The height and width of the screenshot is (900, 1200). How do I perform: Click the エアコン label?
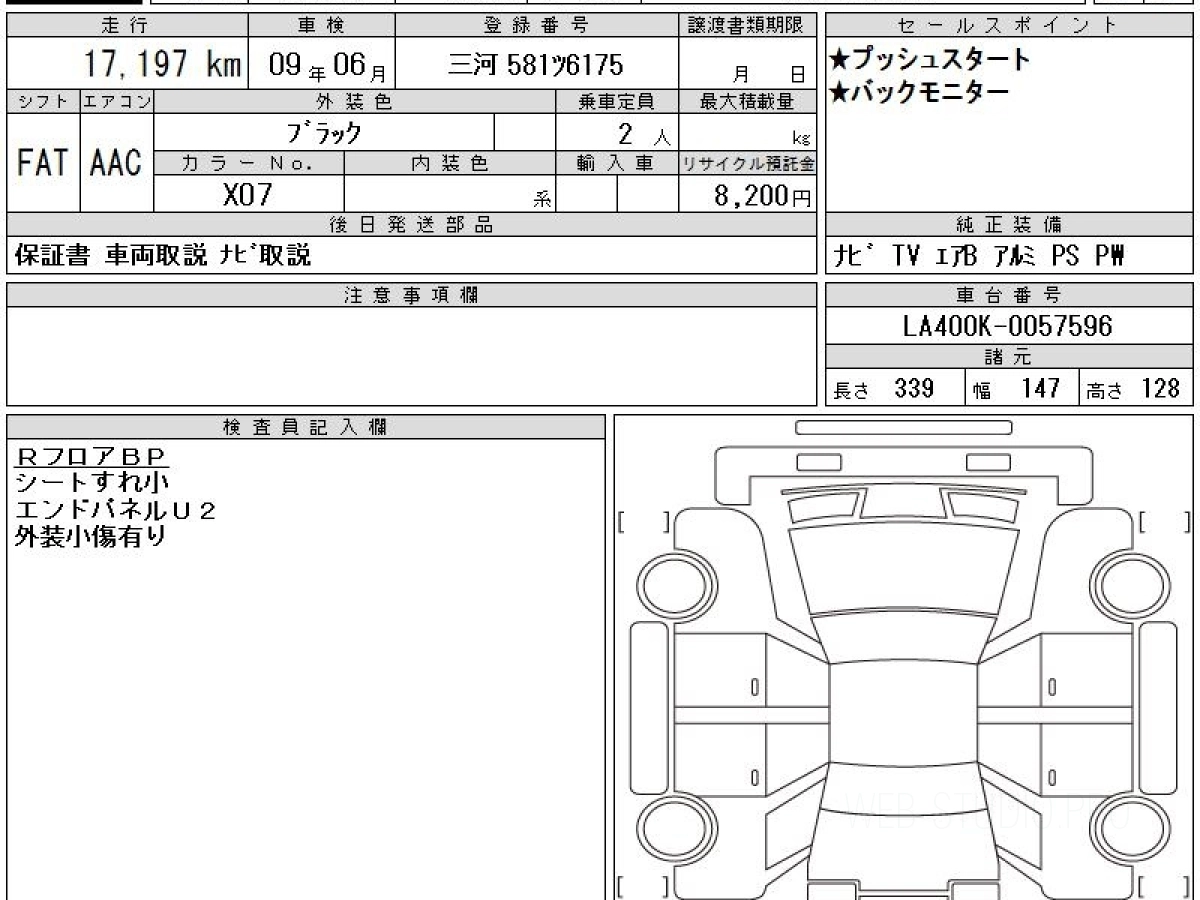(117, 101)
